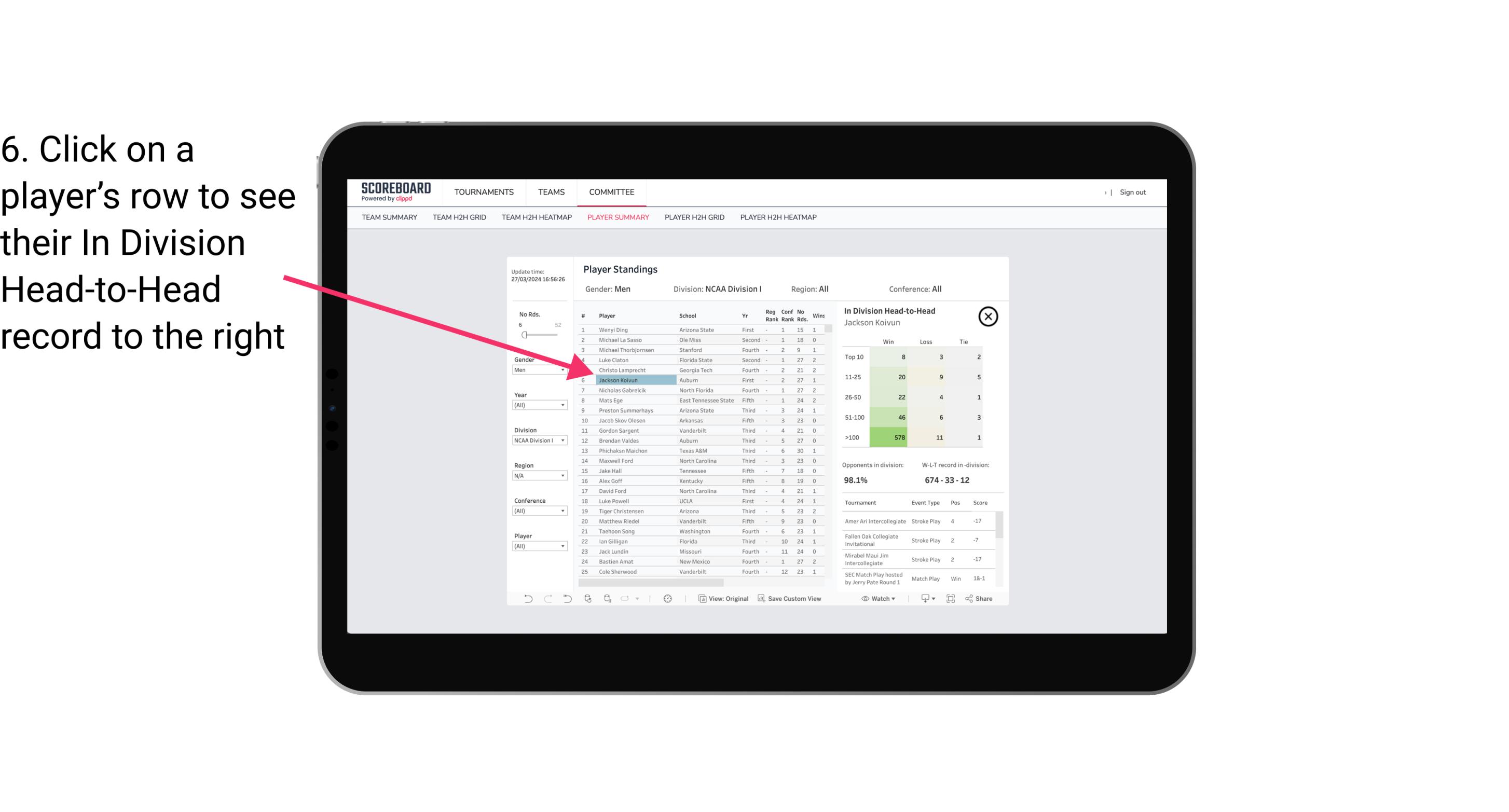This screenshot has height=812, width=1509.
Task: Select the PLAYER SUMMARY tab
Action: pos(616,218)
